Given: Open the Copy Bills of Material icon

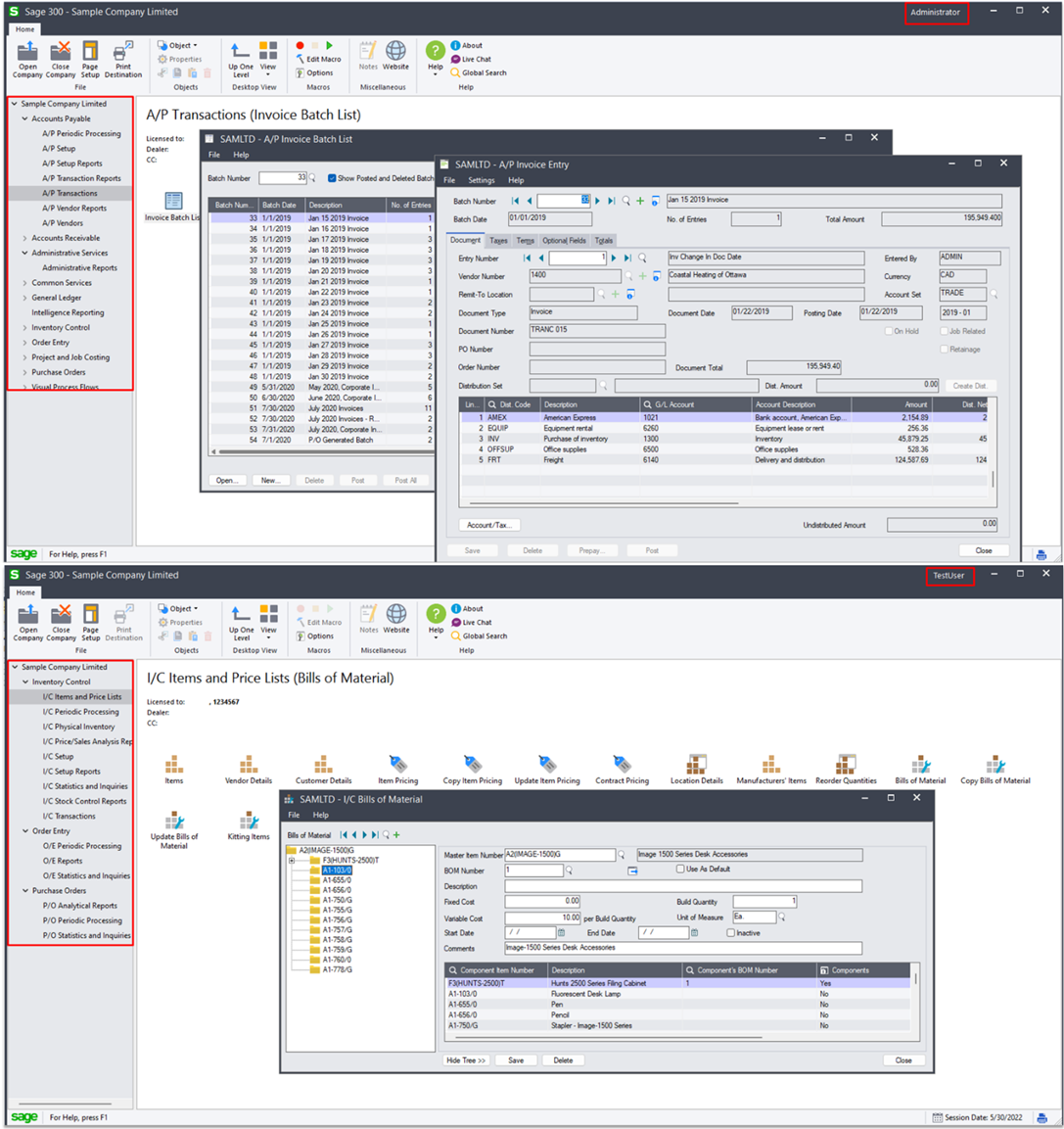Looking at the screenshot, I should [995, 767].
